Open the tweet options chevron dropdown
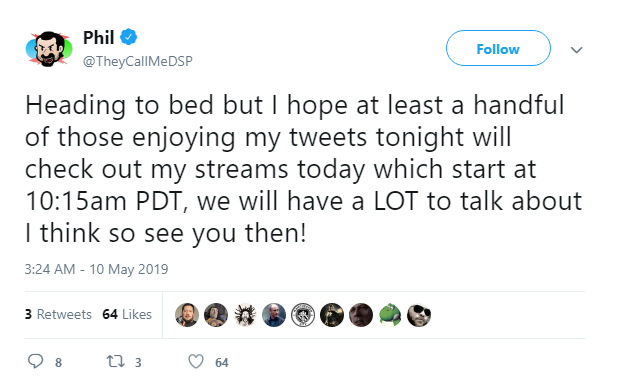617x389 pixels. click(576, 50)
